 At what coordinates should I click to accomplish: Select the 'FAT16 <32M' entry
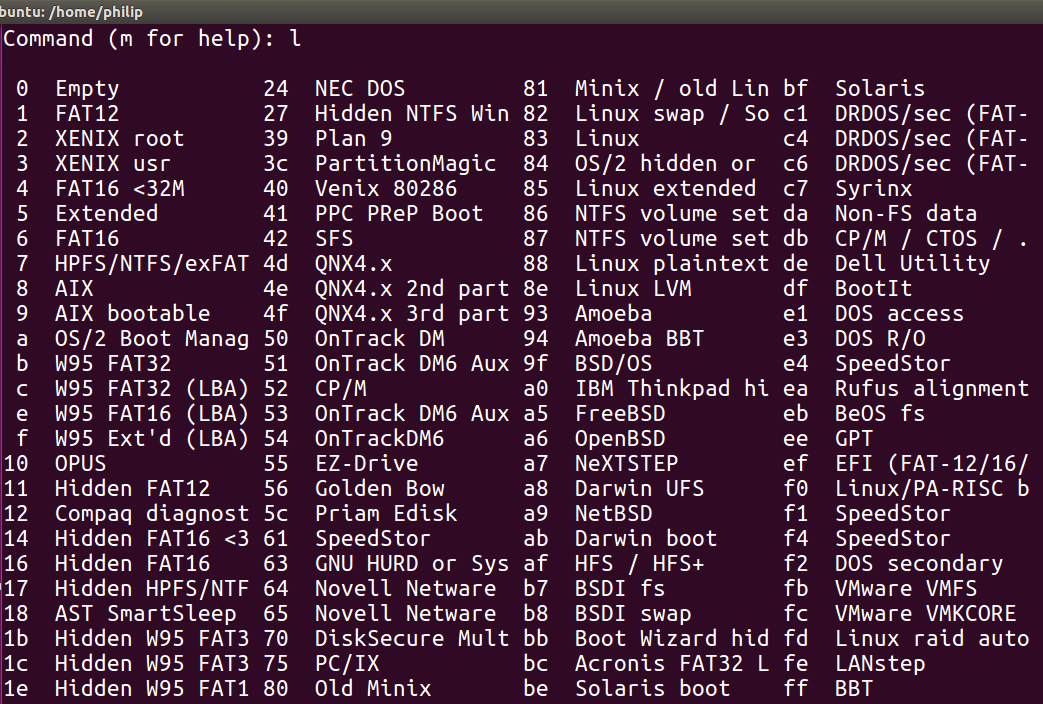[120, 189]
